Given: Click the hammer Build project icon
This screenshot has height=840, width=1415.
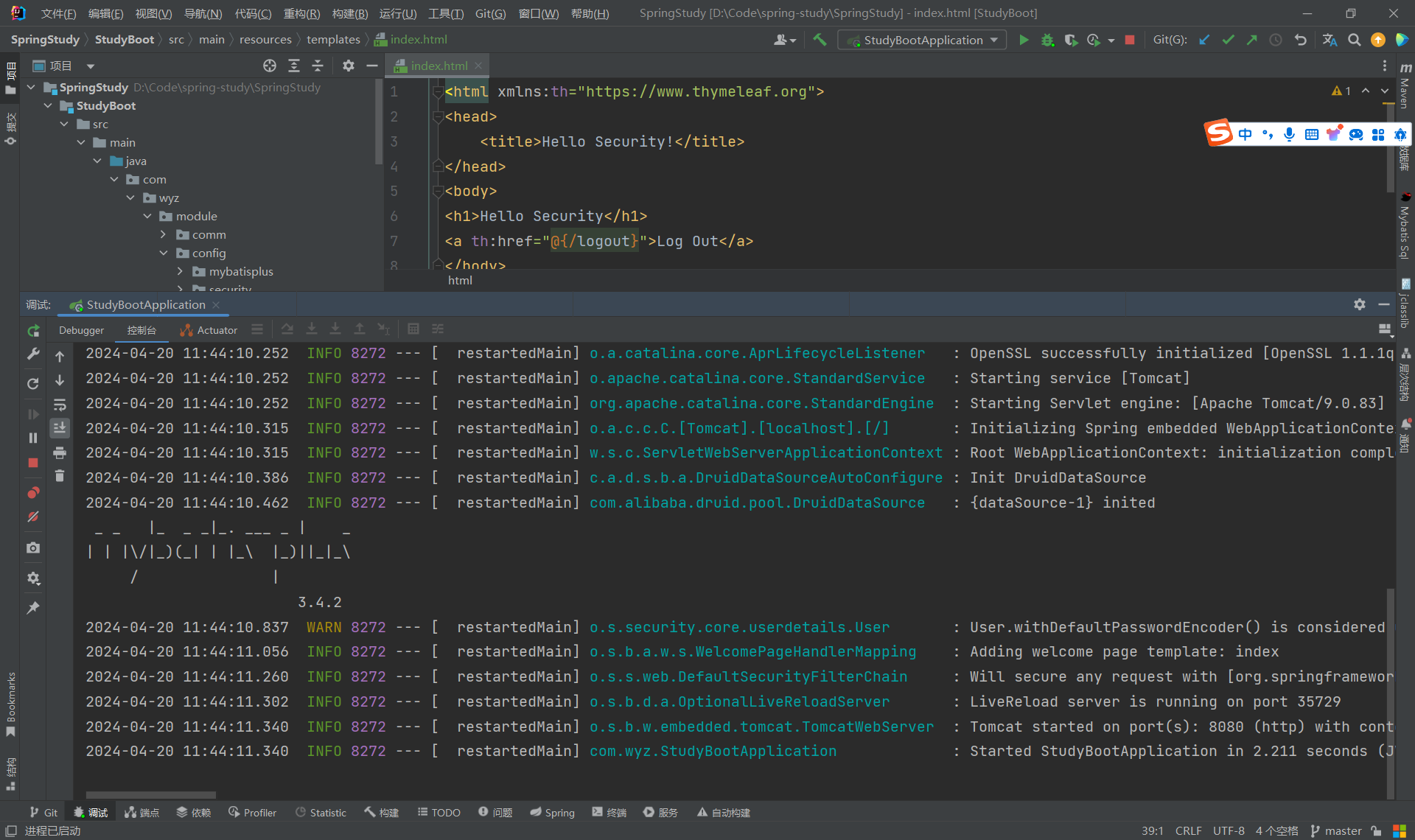Looking at the screenshot, I should click(x=820, y=40).
